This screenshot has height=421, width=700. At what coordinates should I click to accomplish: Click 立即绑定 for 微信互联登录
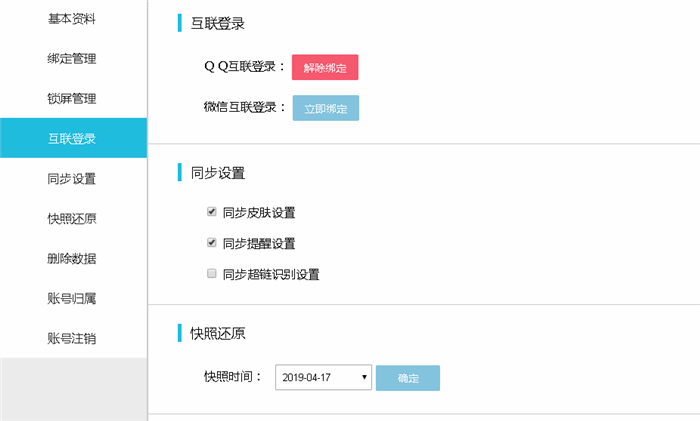[x=326, y=108]
